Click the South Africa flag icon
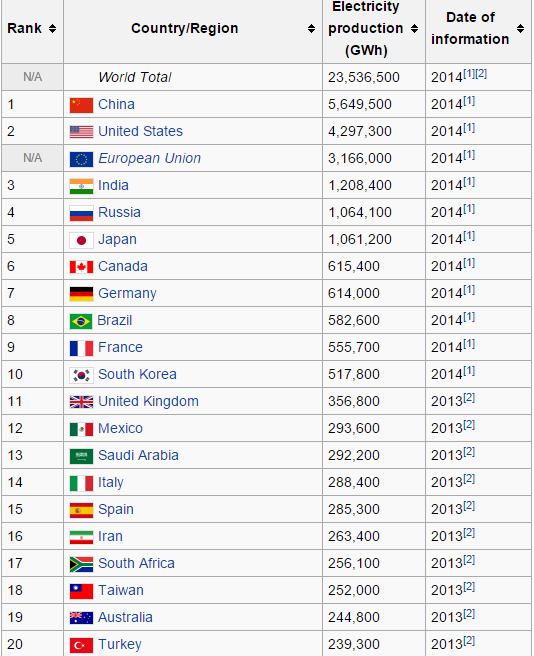This screenshot has height=656, width=534. (81, 564)
